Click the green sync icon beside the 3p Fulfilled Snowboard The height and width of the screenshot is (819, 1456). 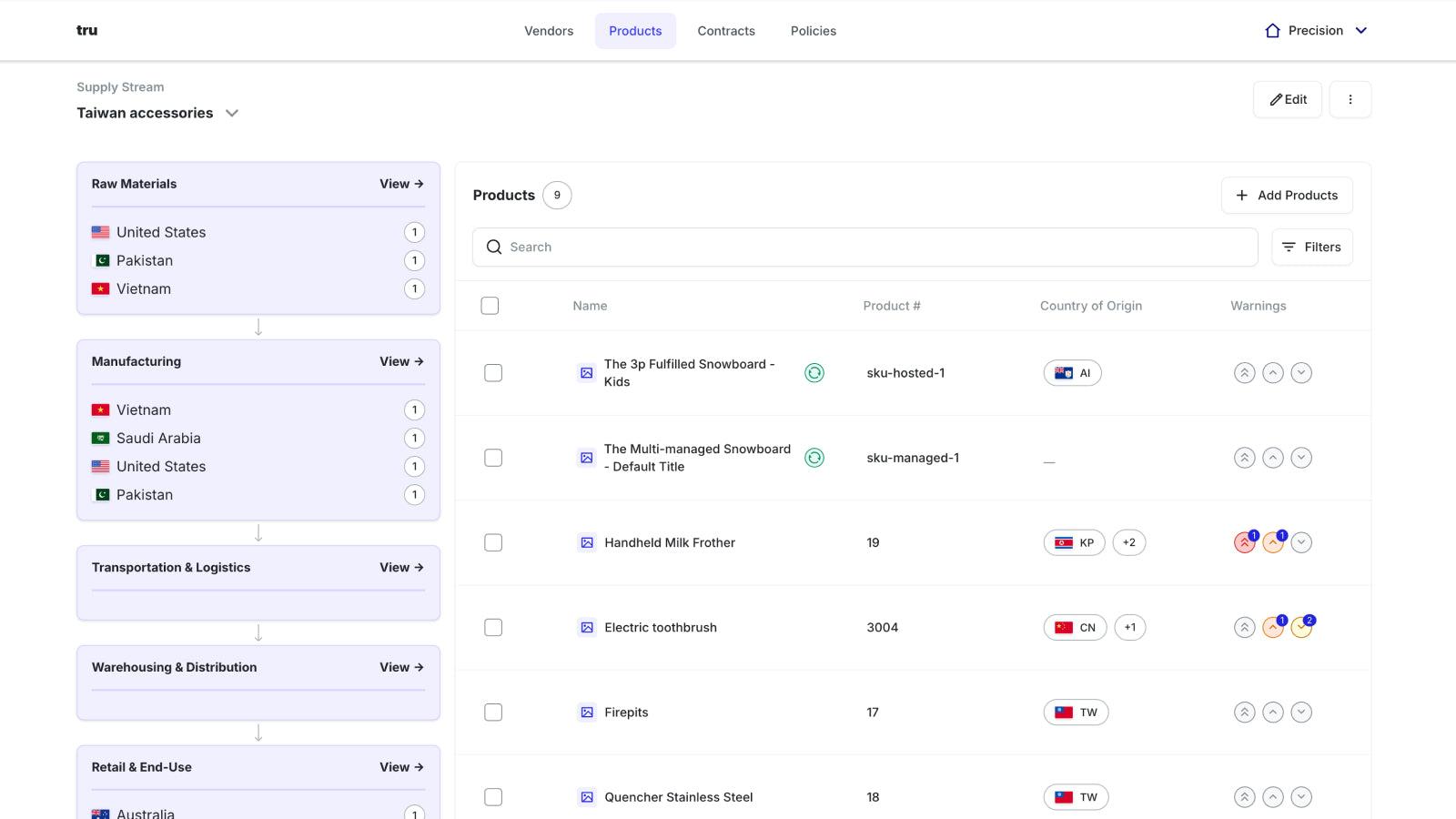click(x=814, y=373)
